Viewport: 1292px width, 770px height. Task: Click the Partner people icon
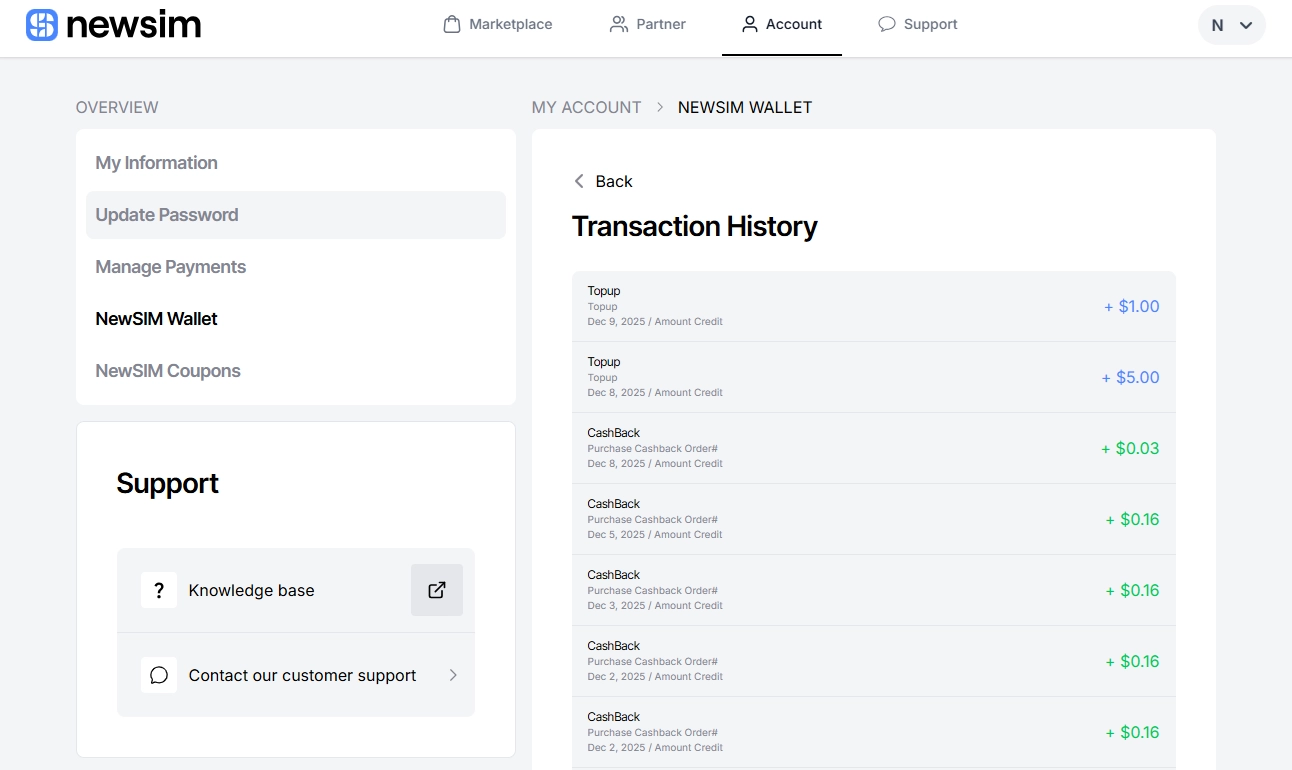[619, 24]
